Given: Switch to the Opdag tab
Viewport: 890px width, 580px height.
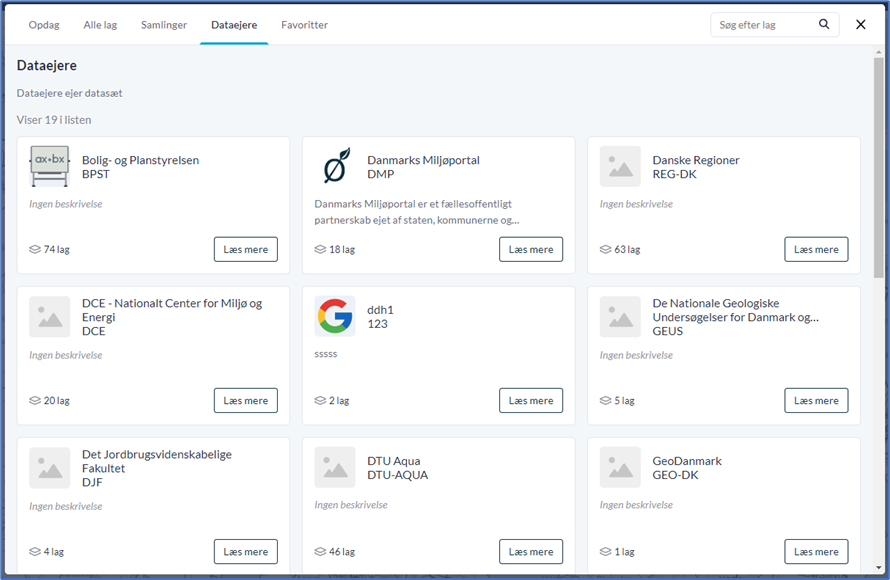Looking at the screenshot, I should pyautogui.click(x=44, y=24).
